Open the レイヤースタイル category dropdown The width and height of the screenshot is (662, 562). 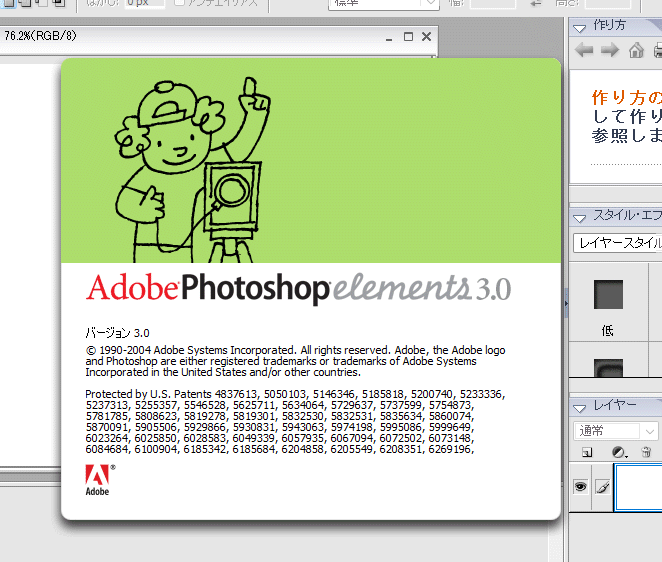(x=617, y=243)
